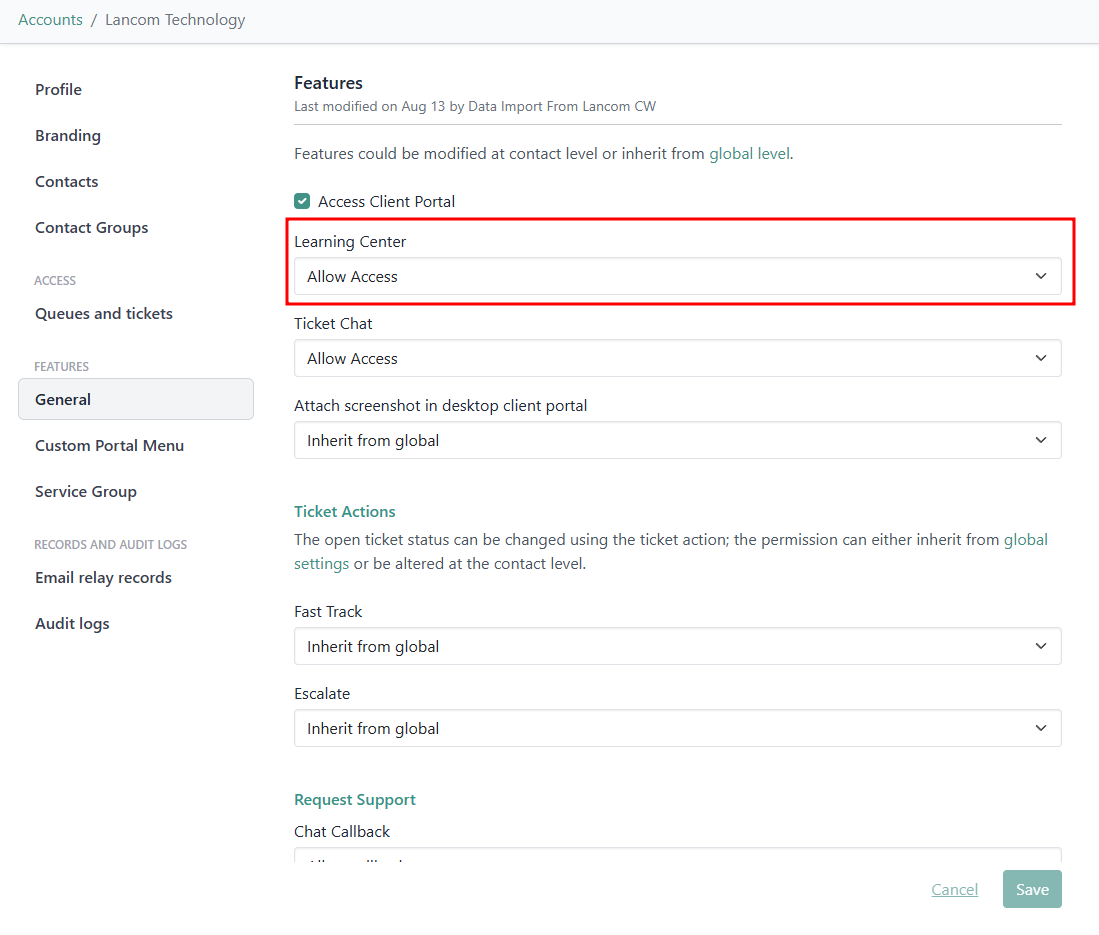Select Contacts in the sidebar
This screenshot has height=935, width=1099.
[67, 181]
